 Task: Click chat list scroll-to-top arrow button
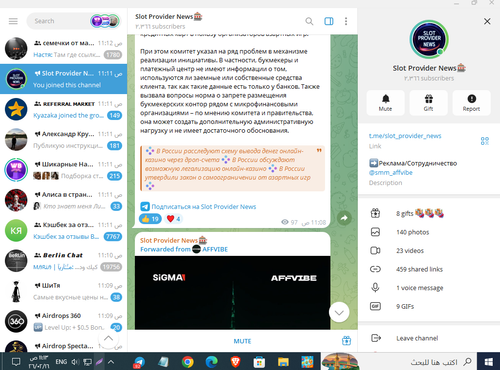(108, 338)
